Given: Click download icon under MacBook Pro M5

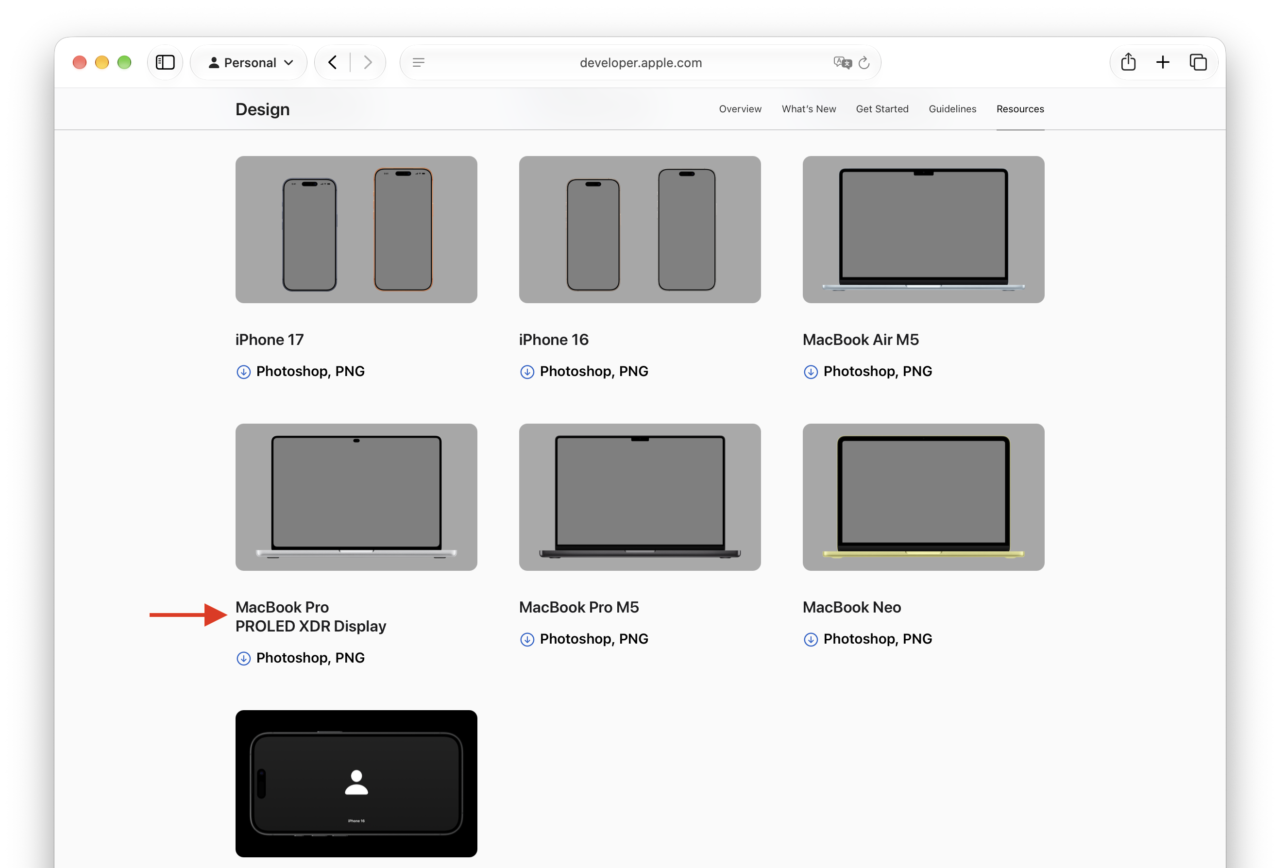Looking at the screenshot, I should pos(527,640).
